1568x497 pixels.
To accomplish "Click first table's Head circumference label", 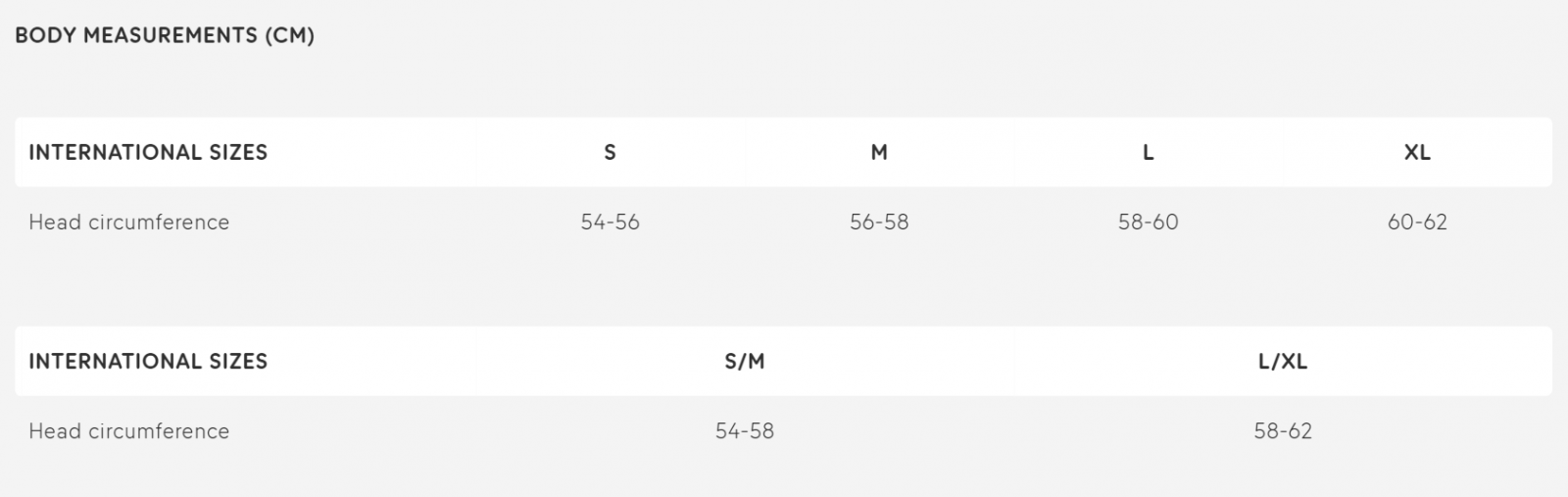I will [128, 222].
